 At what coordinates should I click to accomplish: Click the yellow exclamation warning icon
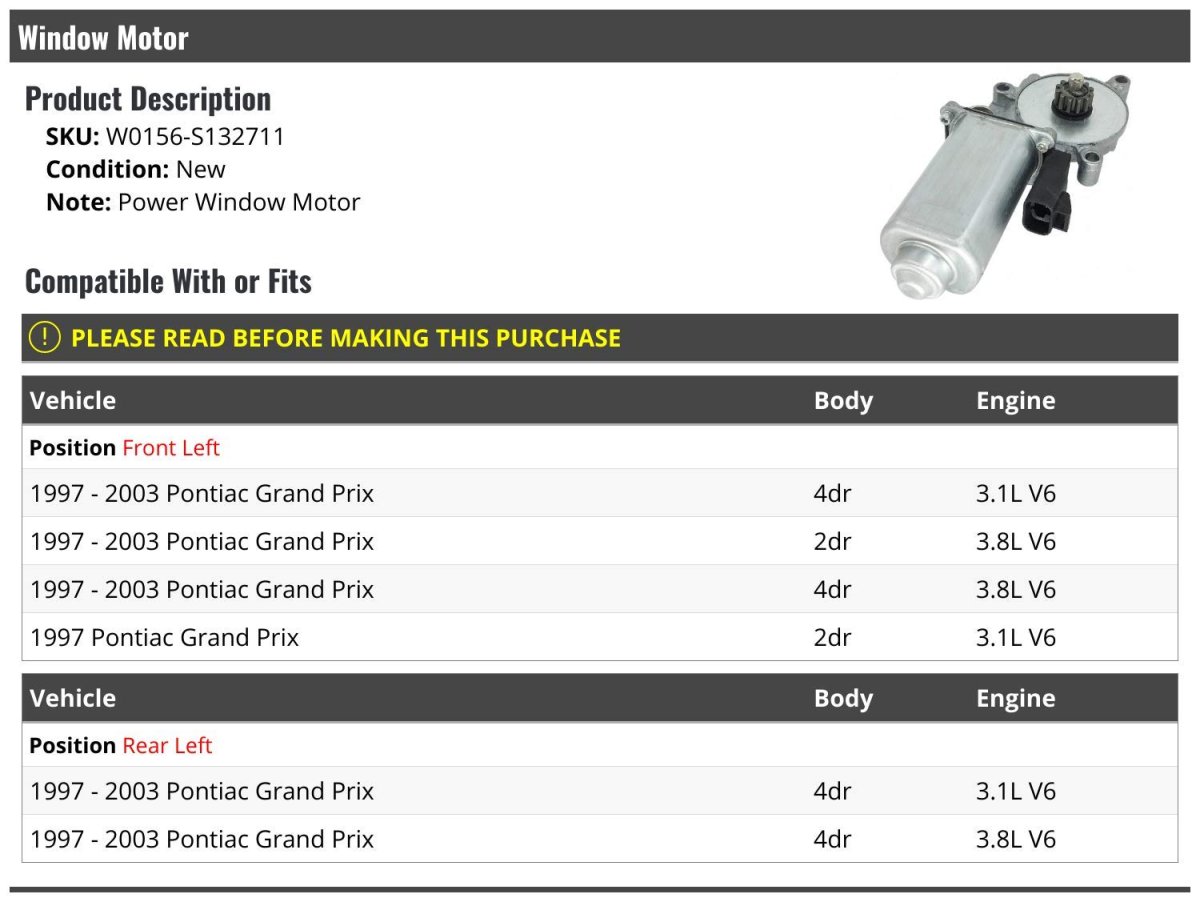[x=45, y=338]
